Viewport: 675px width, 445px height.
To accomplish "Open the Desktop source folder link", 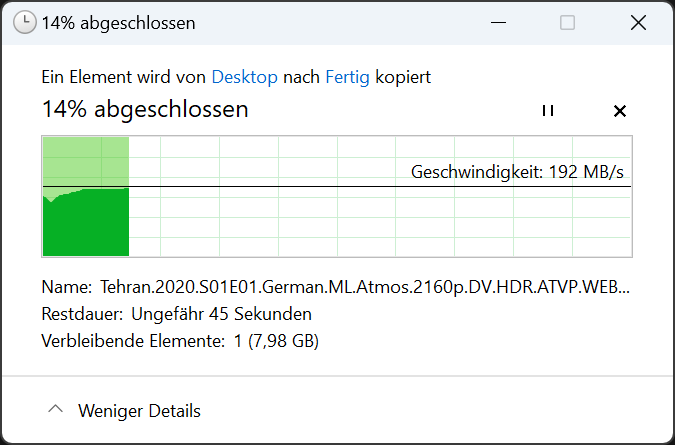I will pos(245,77).
